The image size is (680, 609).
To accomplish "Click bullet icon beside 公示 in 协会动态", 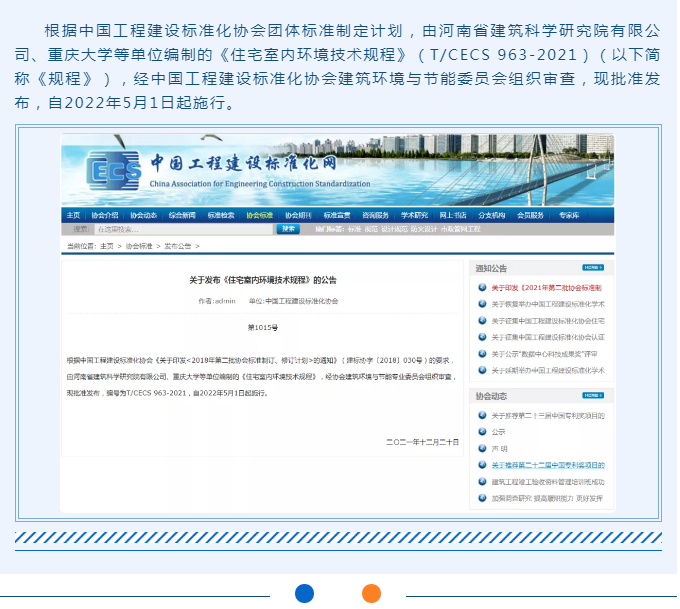I will (x=482, y=432).
